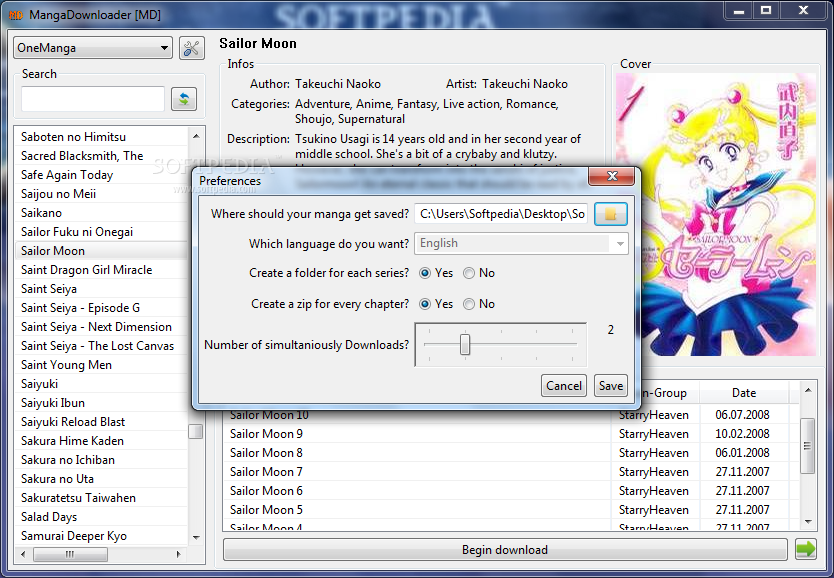Select Safe Again Today

pyautogui.click(x=101, y=175)
